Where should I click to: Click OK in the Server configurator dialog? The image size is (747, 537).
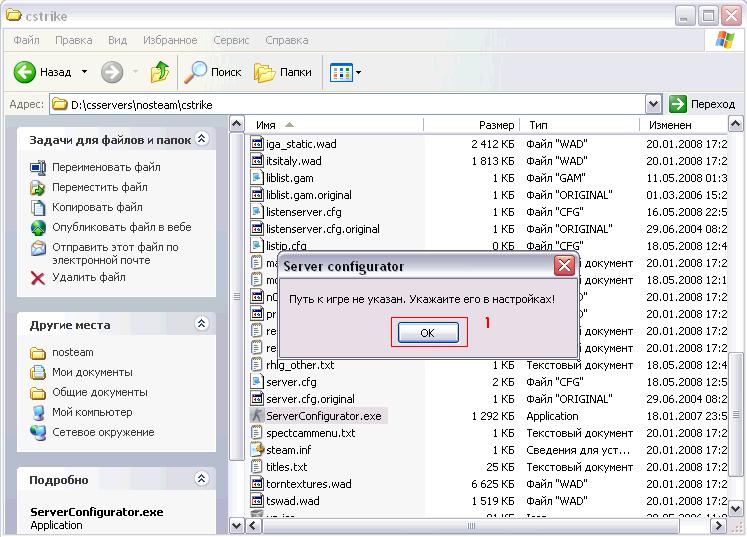pyautogui.click(x=428, y=332)
